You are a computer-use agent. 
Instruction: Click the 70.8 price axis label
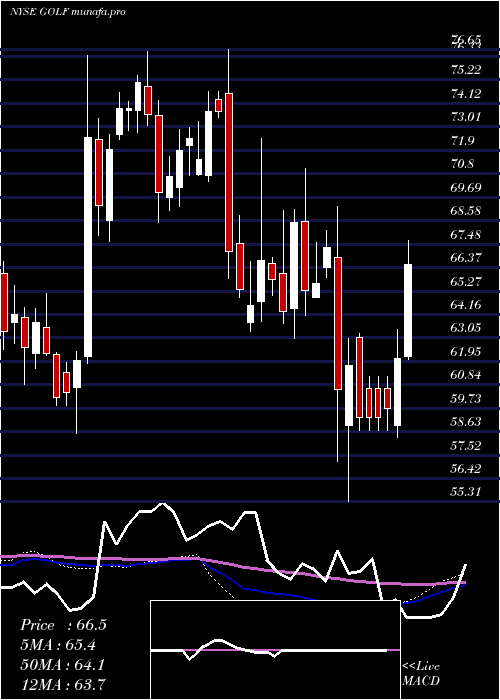coord(462,164)
